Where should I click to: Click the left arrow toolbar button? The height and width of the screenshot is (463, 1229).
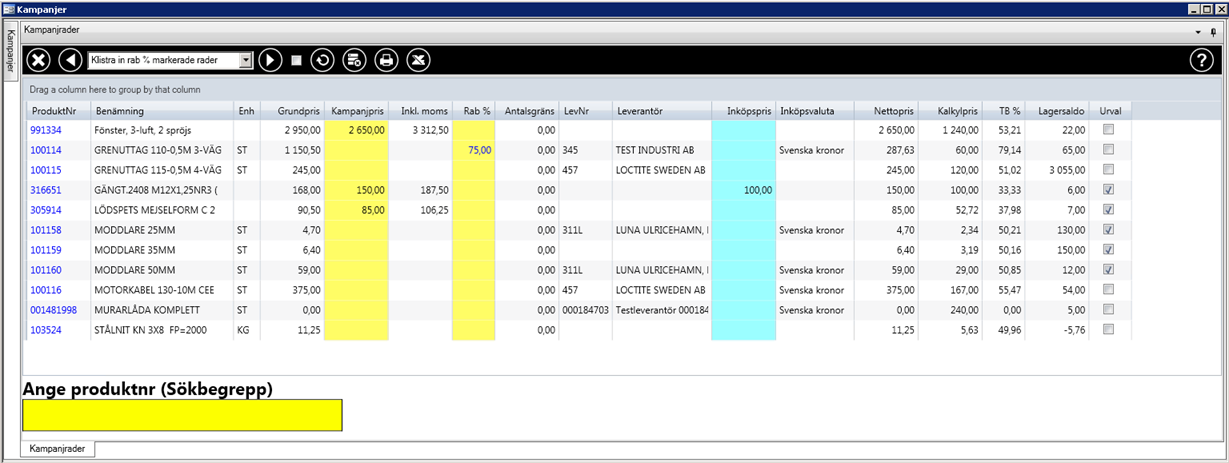[x=70, y=60]
